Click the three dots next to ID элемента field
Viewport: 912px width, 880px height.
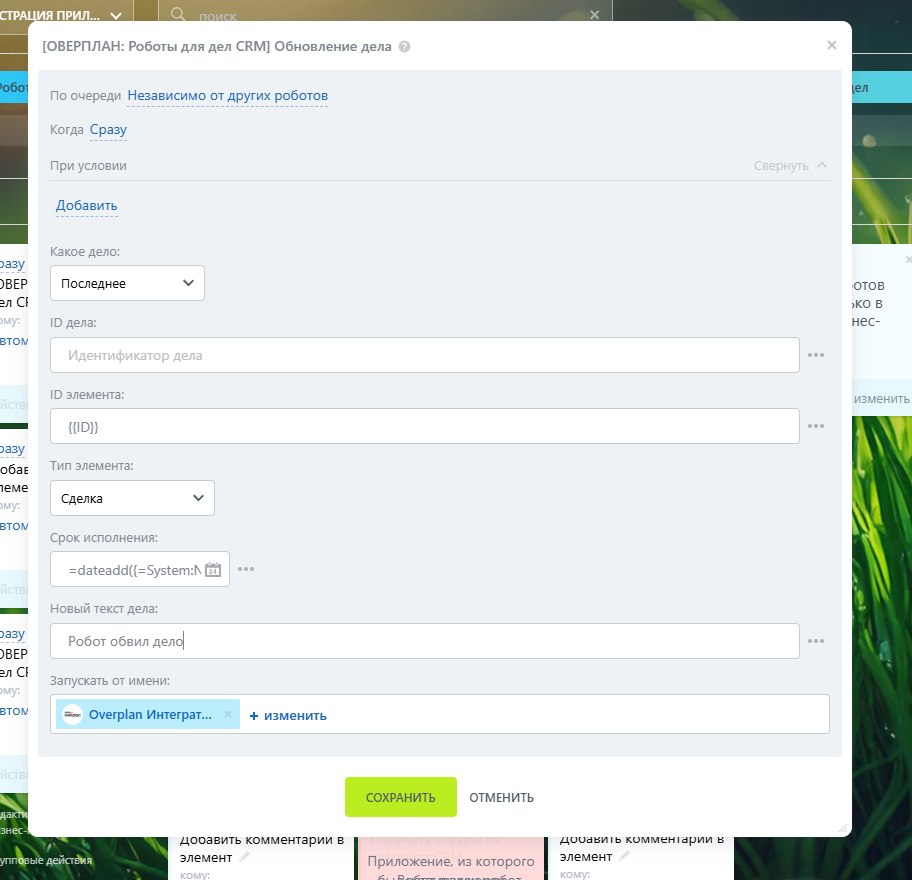pos(816,426)
